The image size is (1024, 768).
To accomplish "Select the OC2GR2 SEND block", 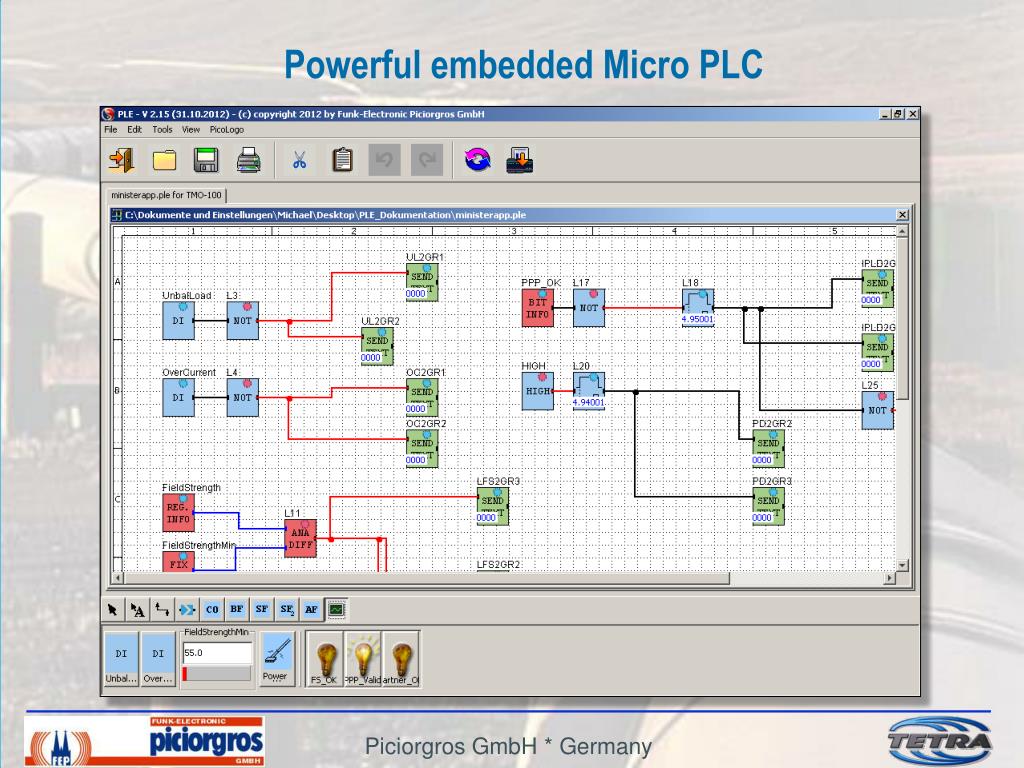I will 422,449.
